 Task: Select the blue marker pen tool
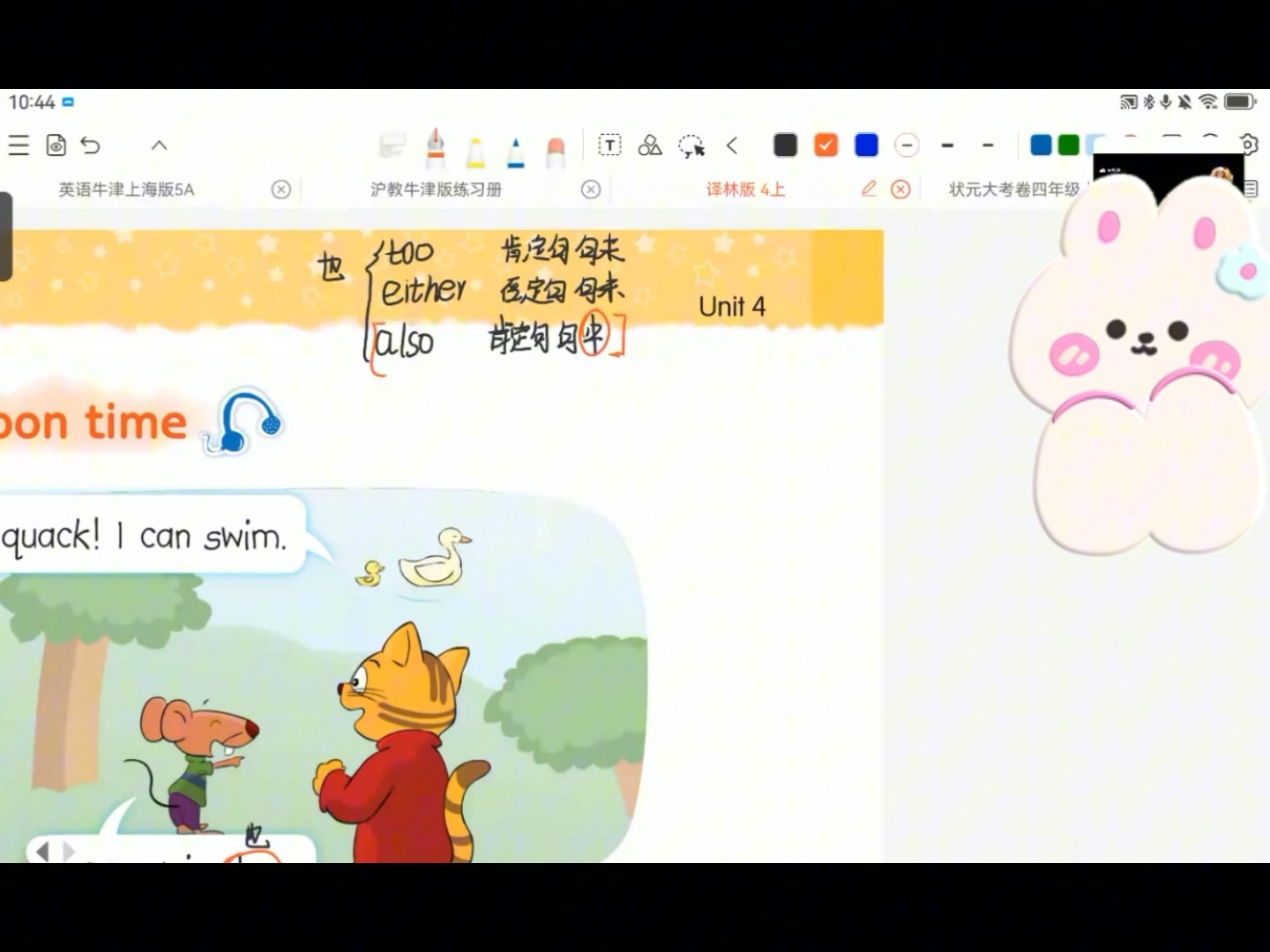(x=516, y=152)
